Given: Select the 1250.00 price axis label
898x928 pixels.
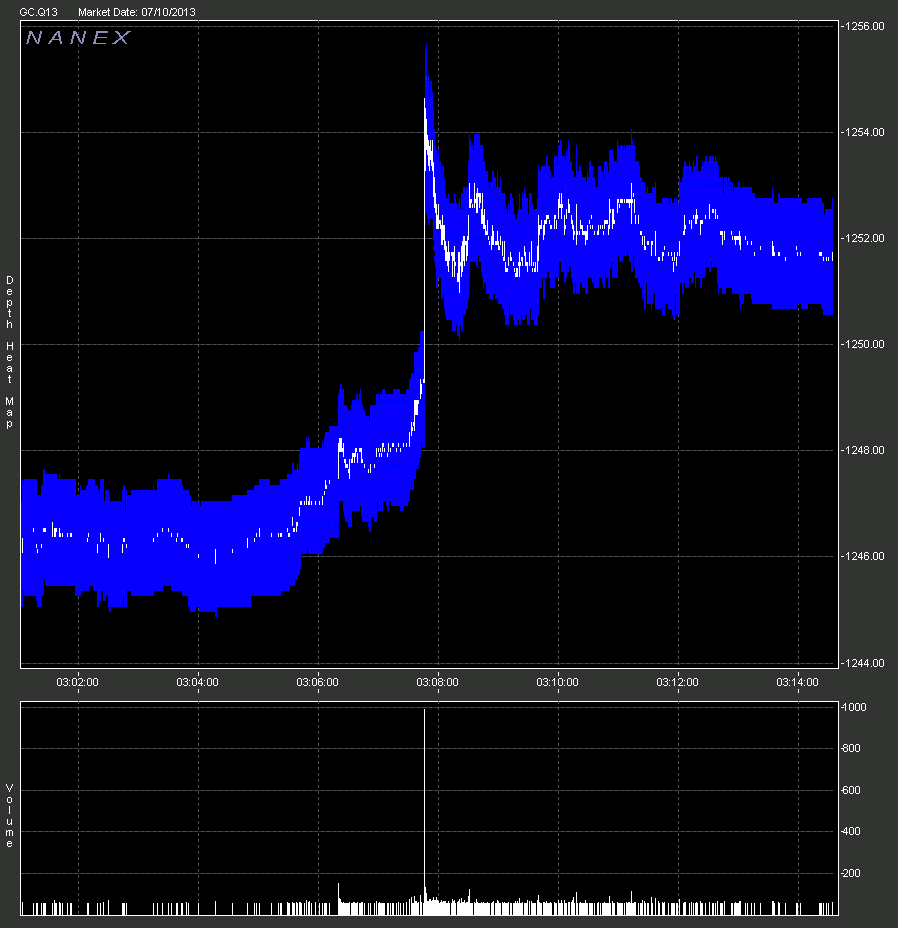Looking at the screenshot, I should 863,344.
